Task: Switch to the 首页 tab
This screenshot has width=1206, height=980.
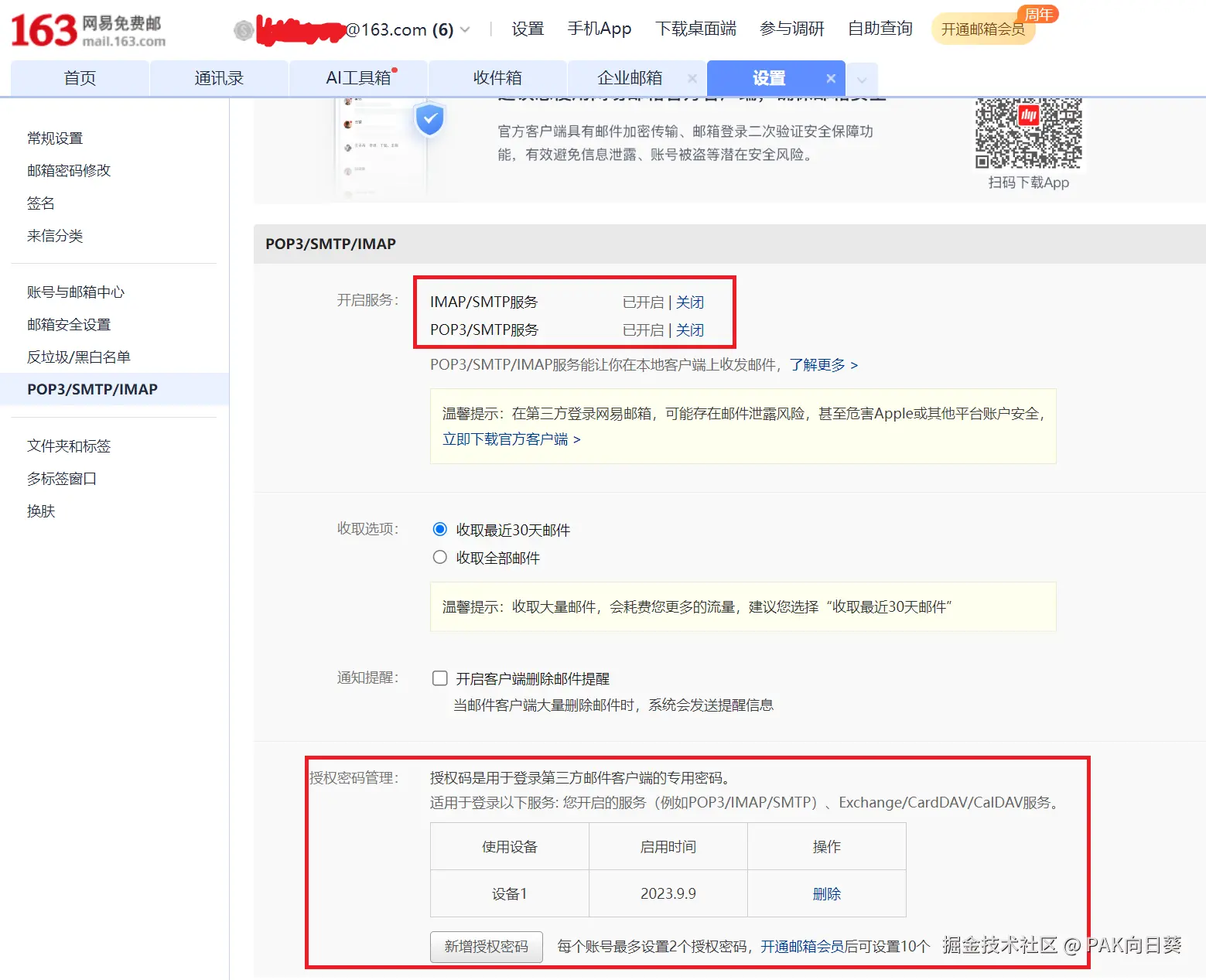Action: [x=80, y=78]
